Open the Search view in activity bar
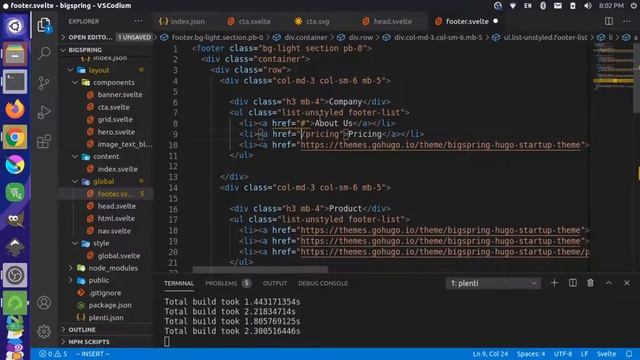This screenshot has width=640, height=360. pos(44,53)
